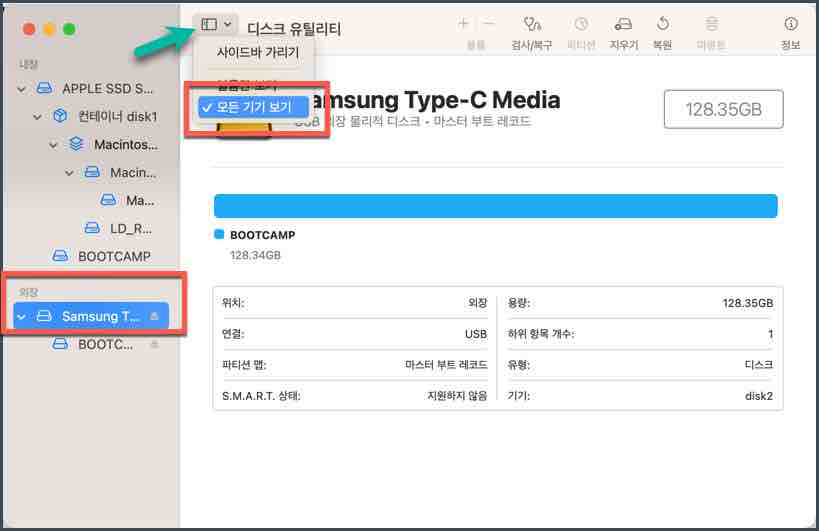Open the 지우기 erase tool

click(x=623, y=24)
